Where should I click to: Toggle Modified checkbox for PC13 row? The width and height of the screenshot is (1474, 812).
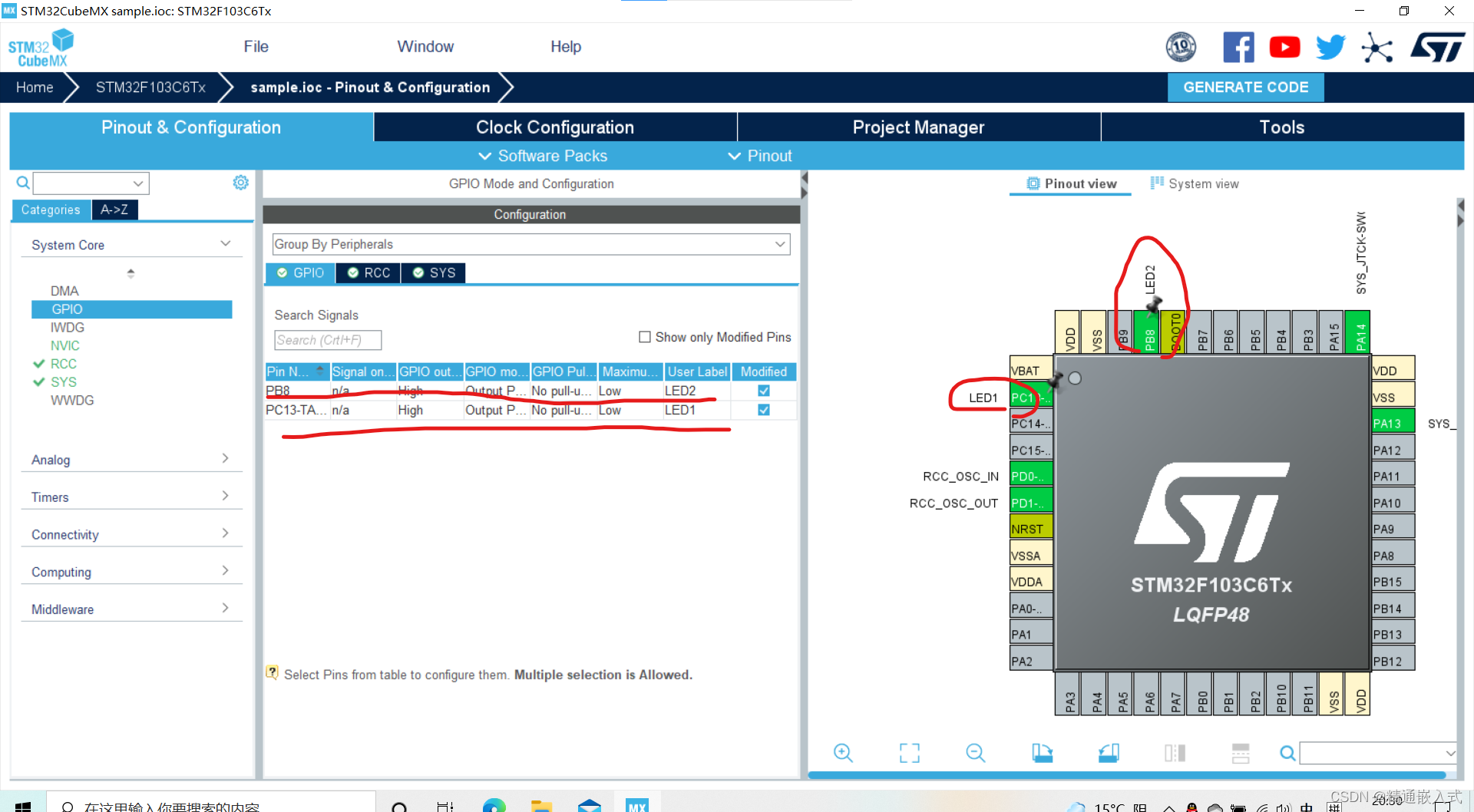coord(764,410)
